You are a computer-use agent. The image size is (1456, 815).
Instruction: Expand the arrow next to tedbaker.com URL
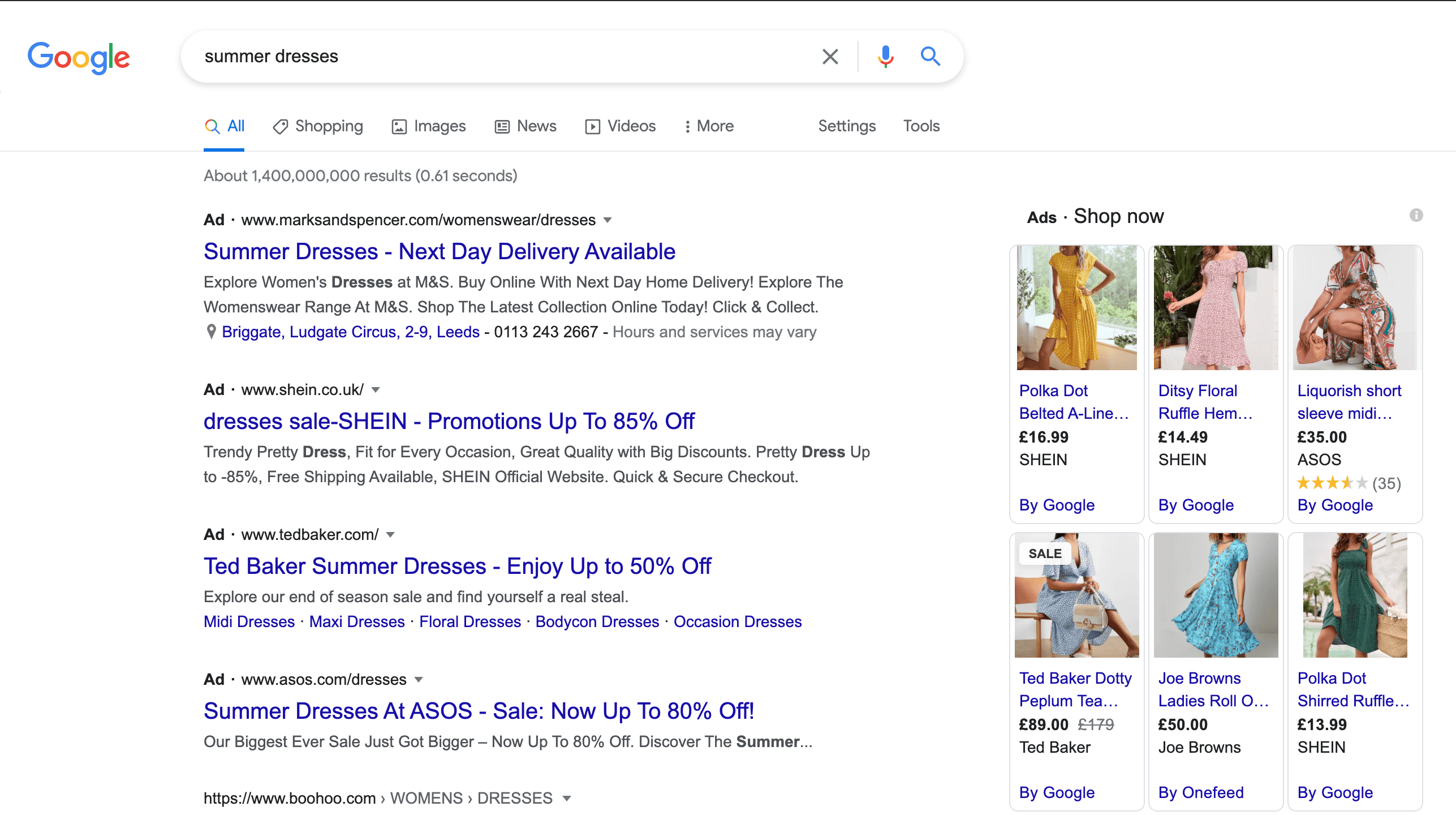390,535
